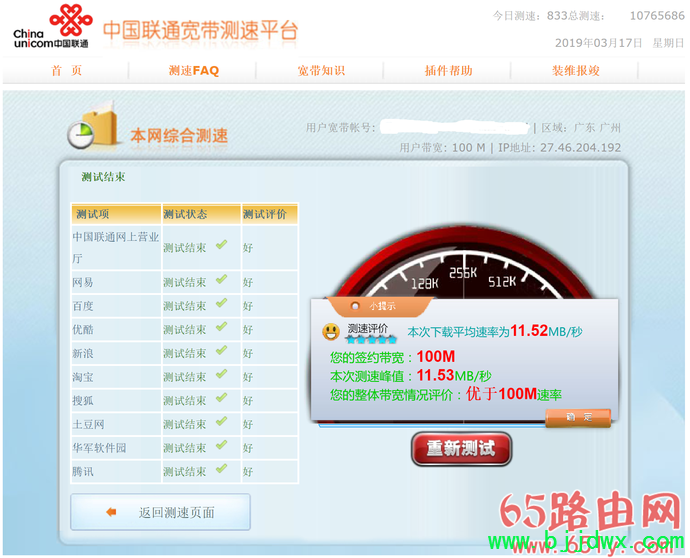Click the 返回测速页面 back button
This screenshot has width=690, height=558.
160,512
